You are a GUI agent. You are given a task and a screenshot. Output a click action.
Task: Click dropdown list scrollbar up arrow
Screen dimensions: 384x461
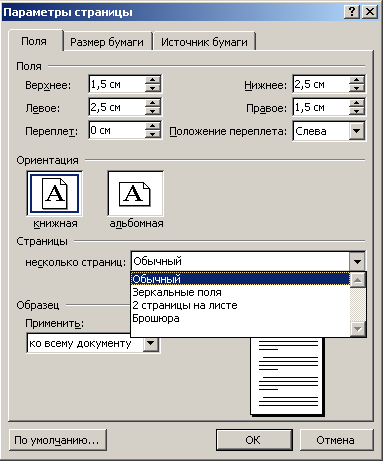[x=358, y=280]
